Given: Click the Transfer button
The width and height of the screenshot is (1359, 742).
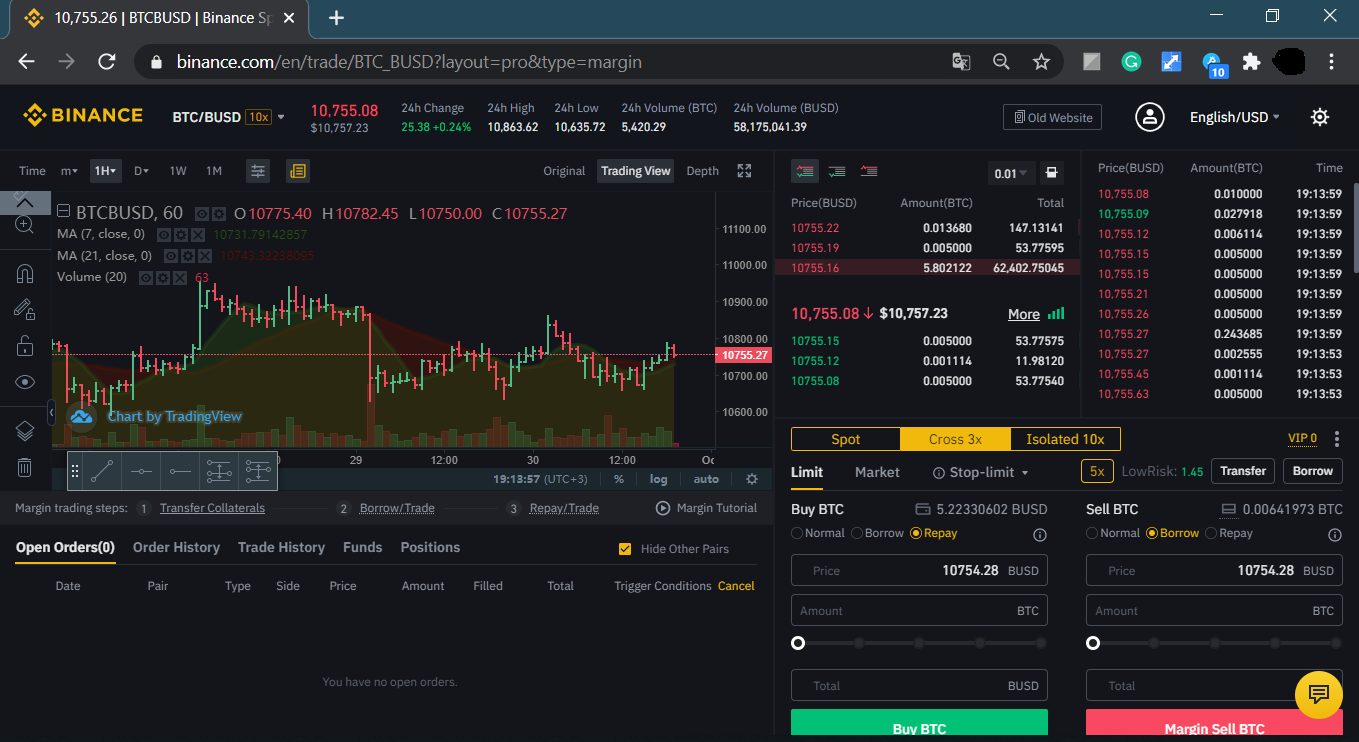Looking at the screenshot, I should tap(1243, 471).
